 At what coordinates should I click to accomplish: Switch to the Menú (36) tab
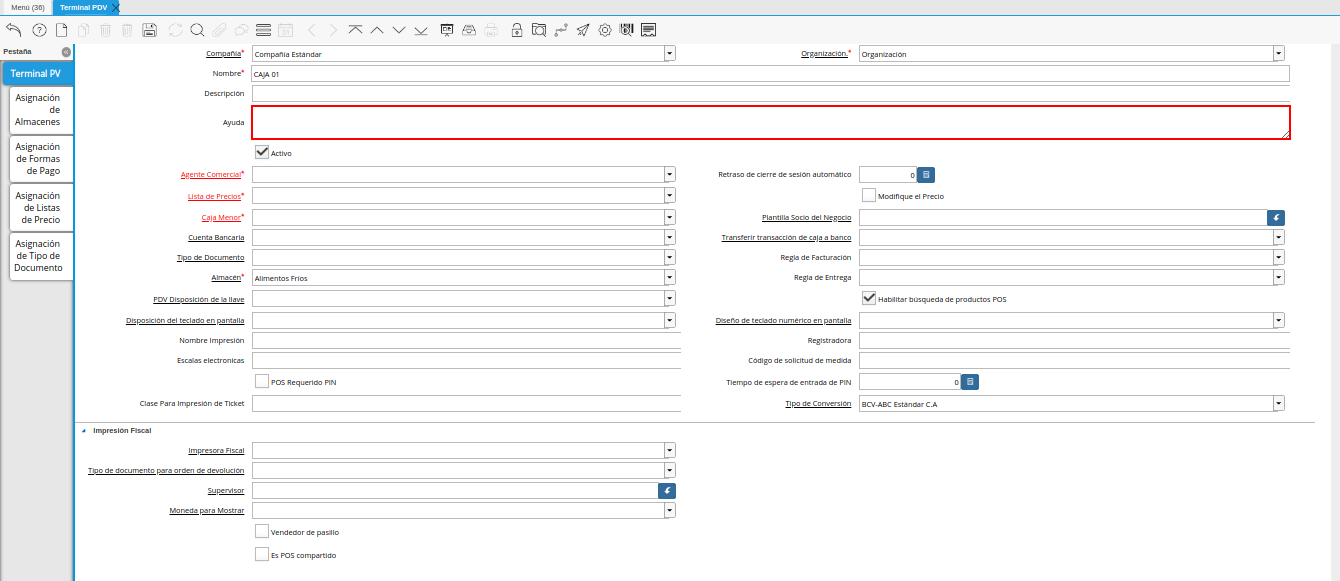[27, 7]
